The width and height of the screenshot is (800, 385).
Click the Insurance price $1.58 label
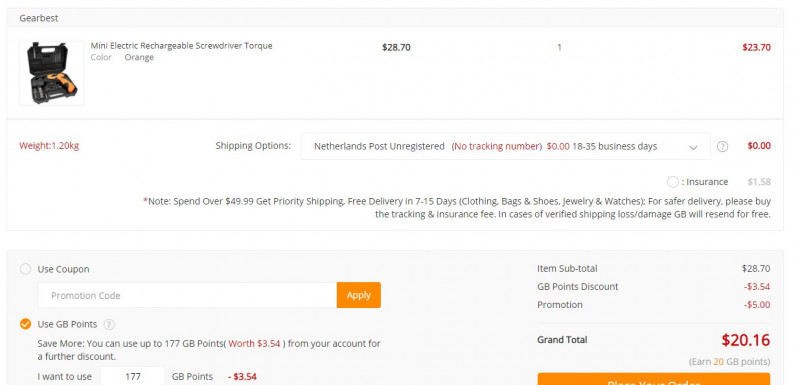[x=759, y=182]
